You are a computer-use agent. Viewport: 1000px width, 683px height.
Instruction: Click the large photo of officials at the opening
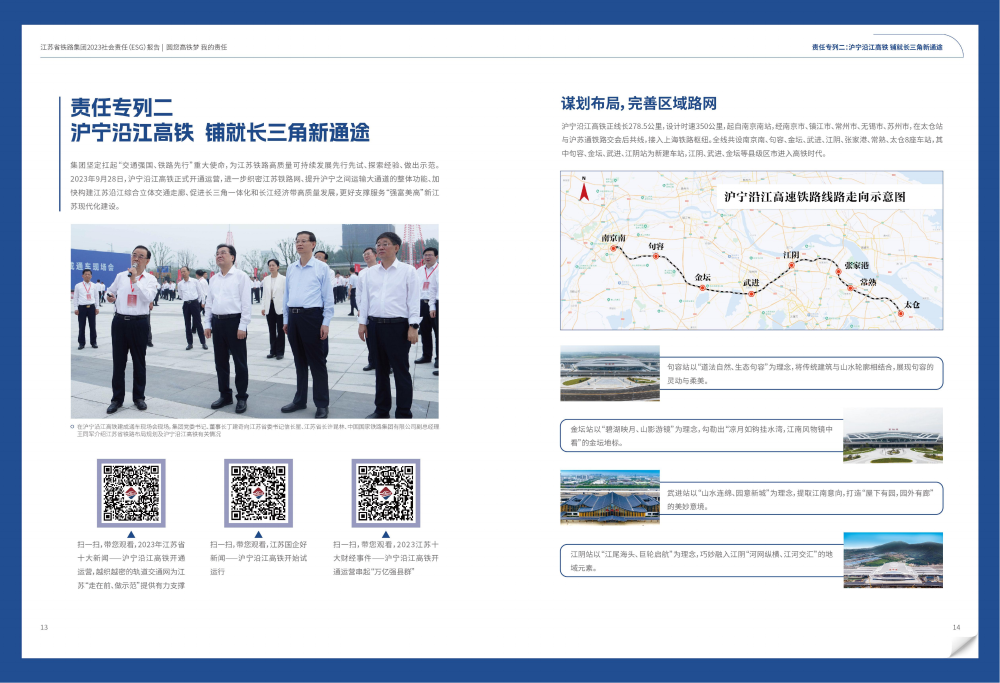(x=254, y=320)
